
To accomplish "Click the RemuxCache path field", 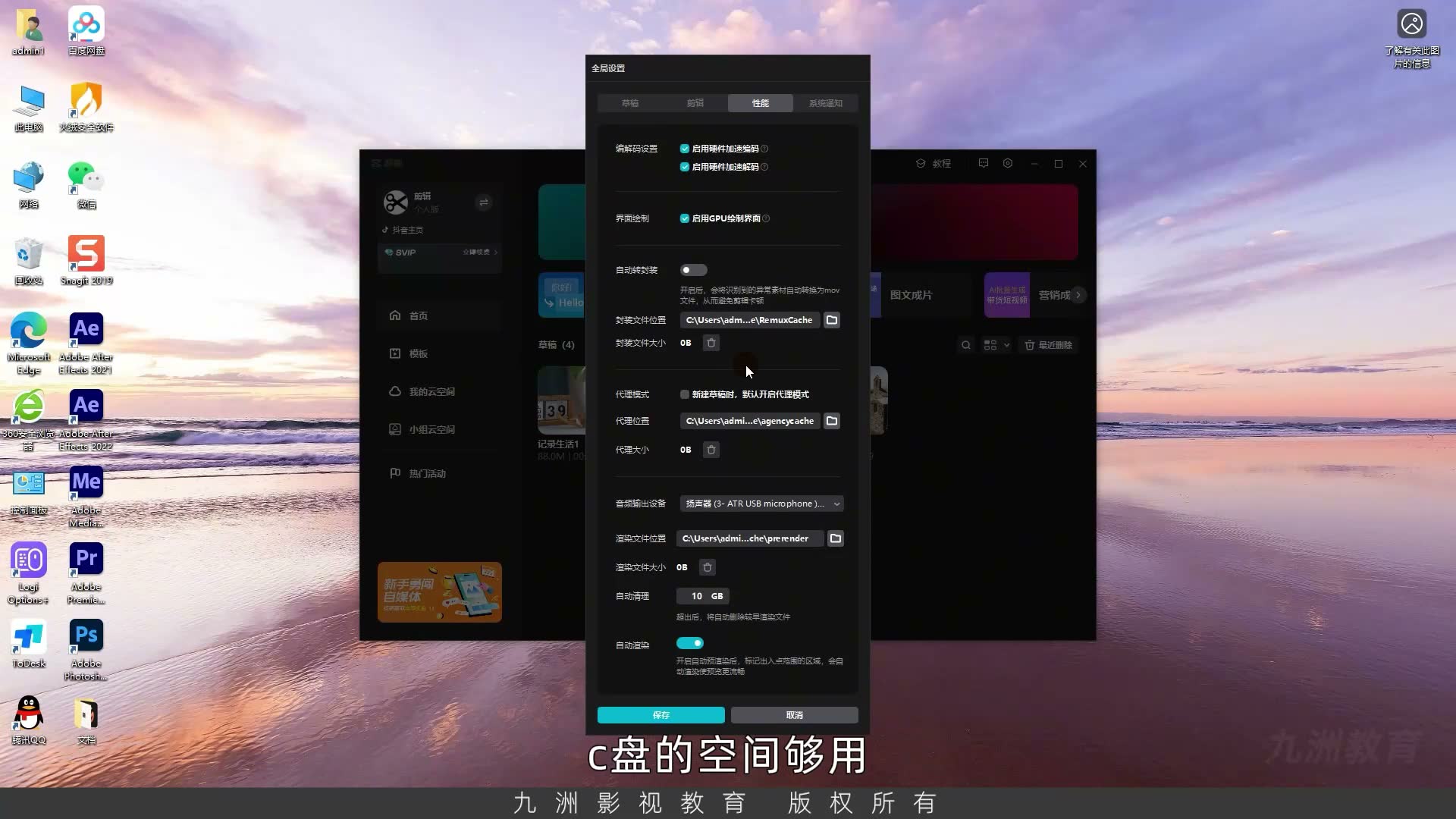I will point(750,320).
